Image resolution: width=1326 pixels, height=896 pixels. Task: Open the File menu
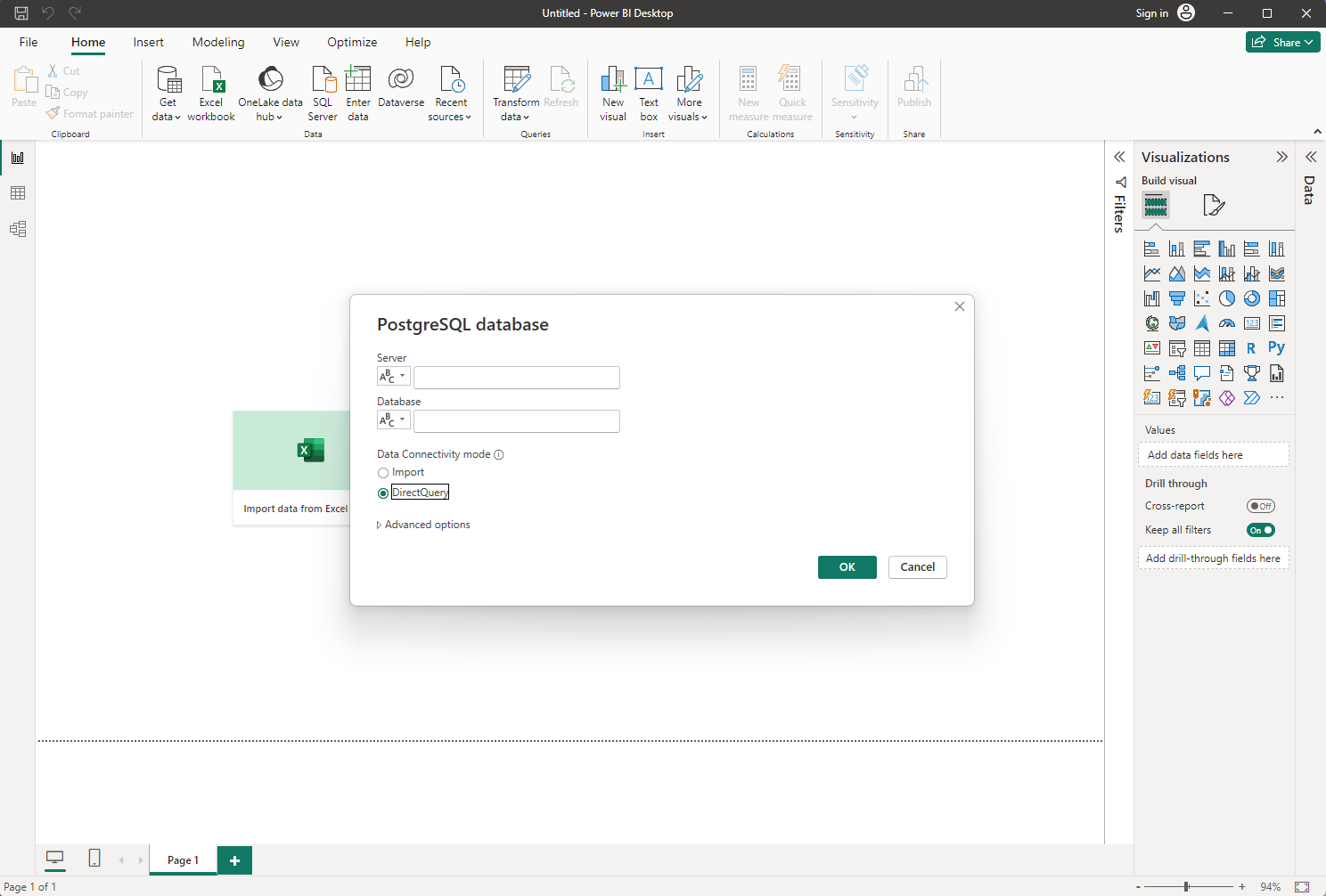pos(29,42)
